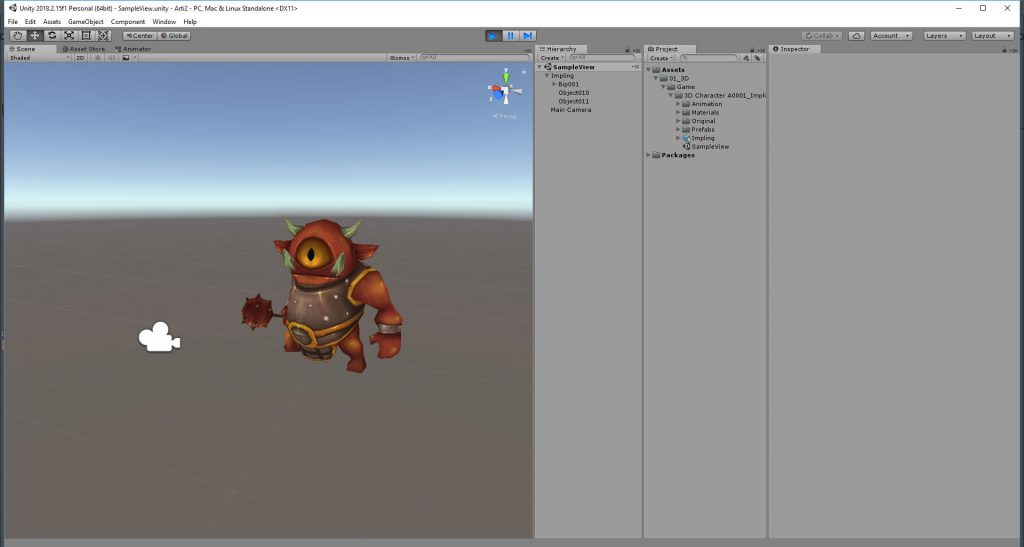This screenshot has width=1024, height=547.
Task: Open the SampleView scene options menu in Hierarchy
Action: point(635,67)
